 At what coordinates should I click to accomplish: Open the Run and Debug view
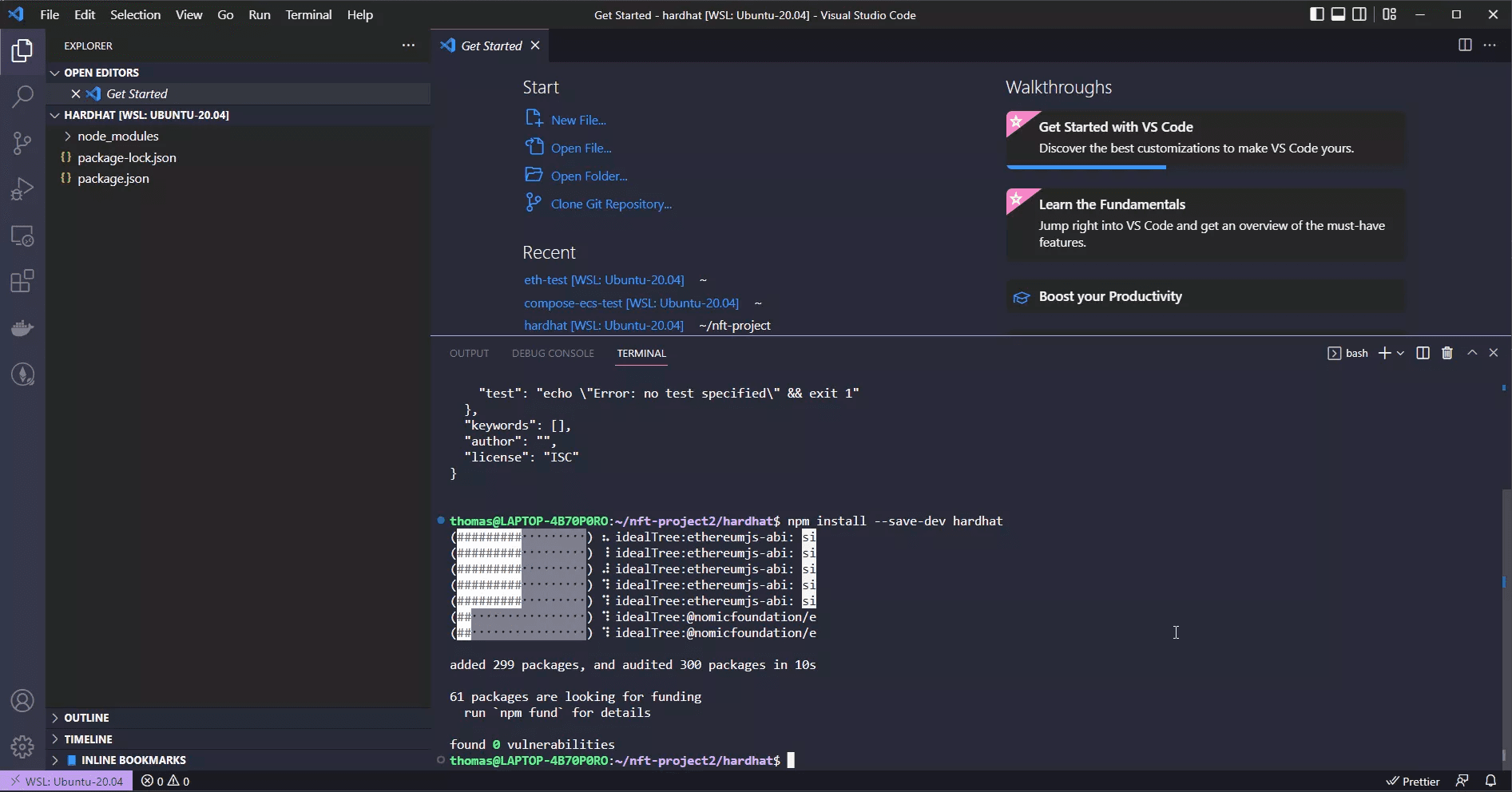click(x=22, y=190)
